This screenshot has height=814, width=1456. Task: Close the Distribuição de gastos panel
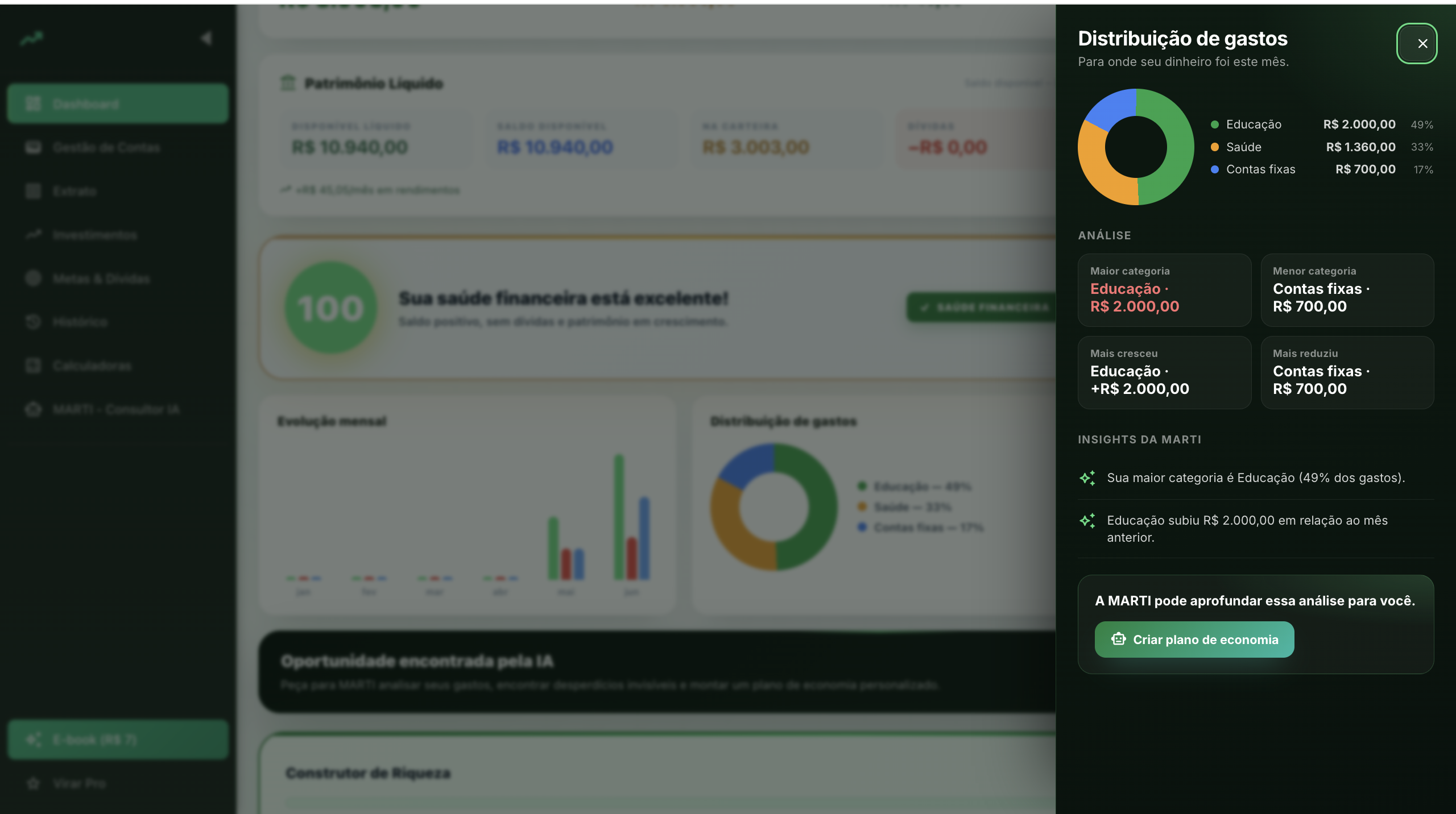tap(1417, 43)
